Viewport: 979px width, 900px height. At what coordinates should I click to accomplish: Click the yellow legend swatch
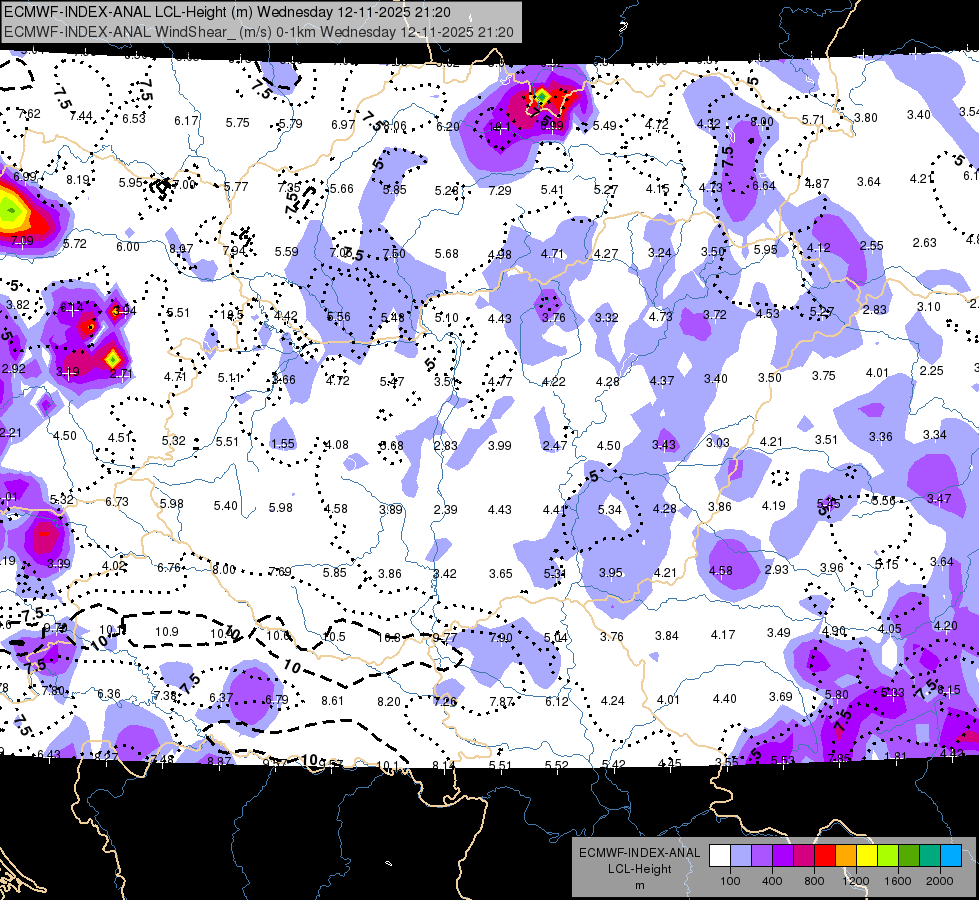coord(867,856)
